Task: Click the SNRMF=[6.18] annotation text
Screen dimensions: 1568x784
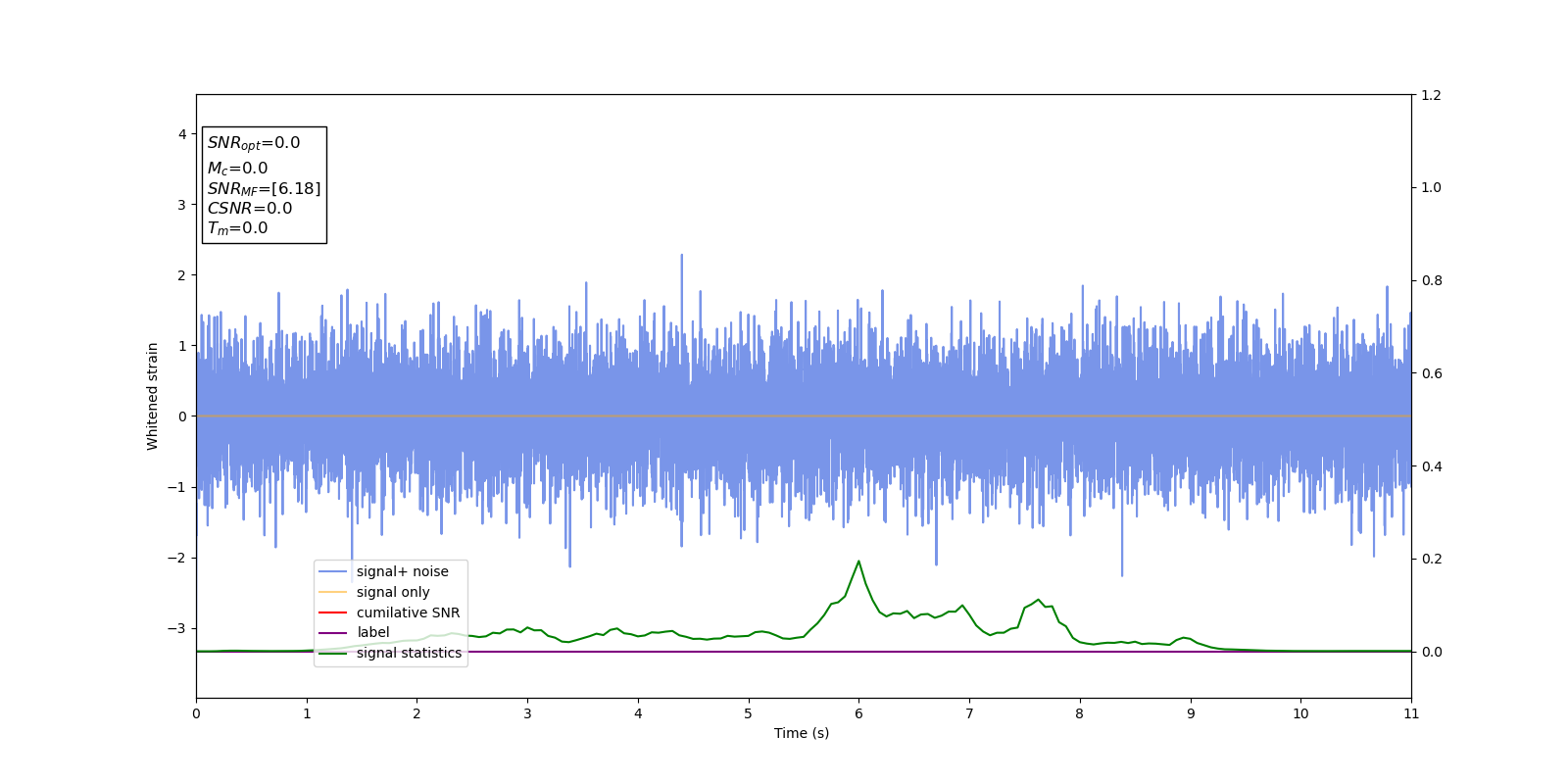Action: 264,188
